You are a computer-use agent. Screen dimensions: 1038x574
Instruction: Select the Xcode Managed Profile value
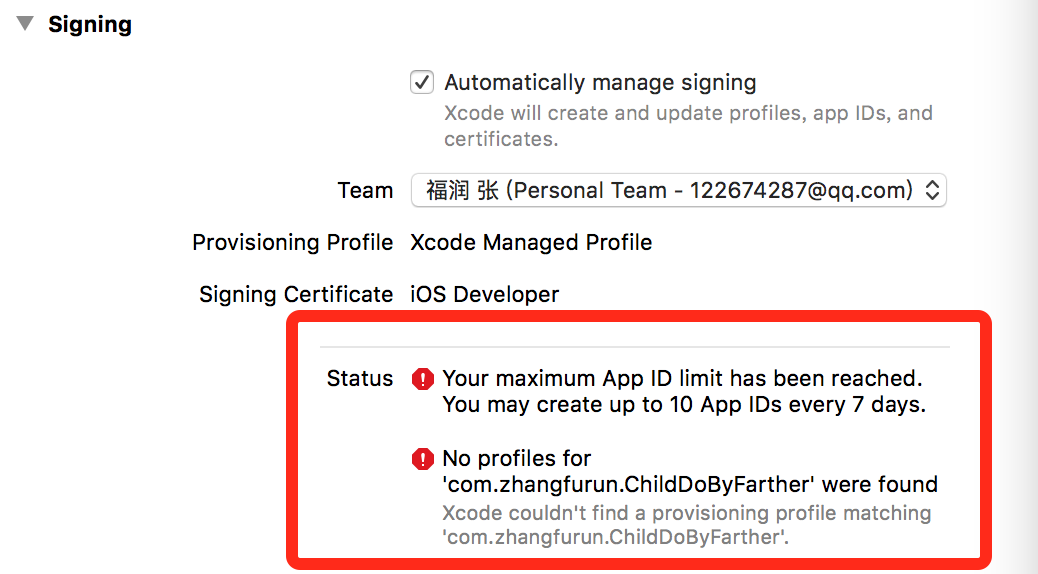[531, 242]
